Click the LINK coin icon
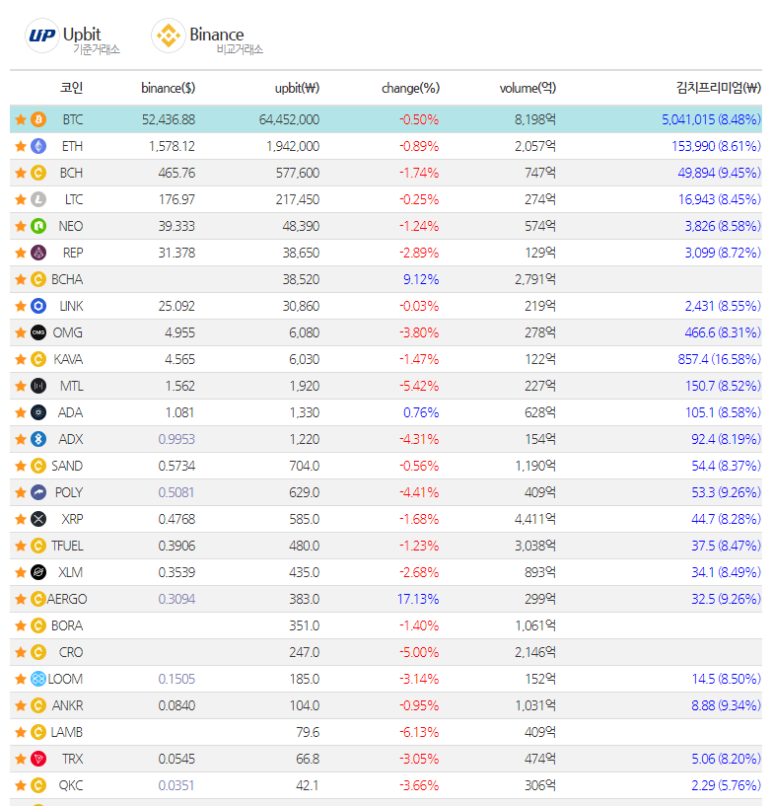Image resolution: width=773 pixels, height=806 pixels. click(x=39, y=306)
